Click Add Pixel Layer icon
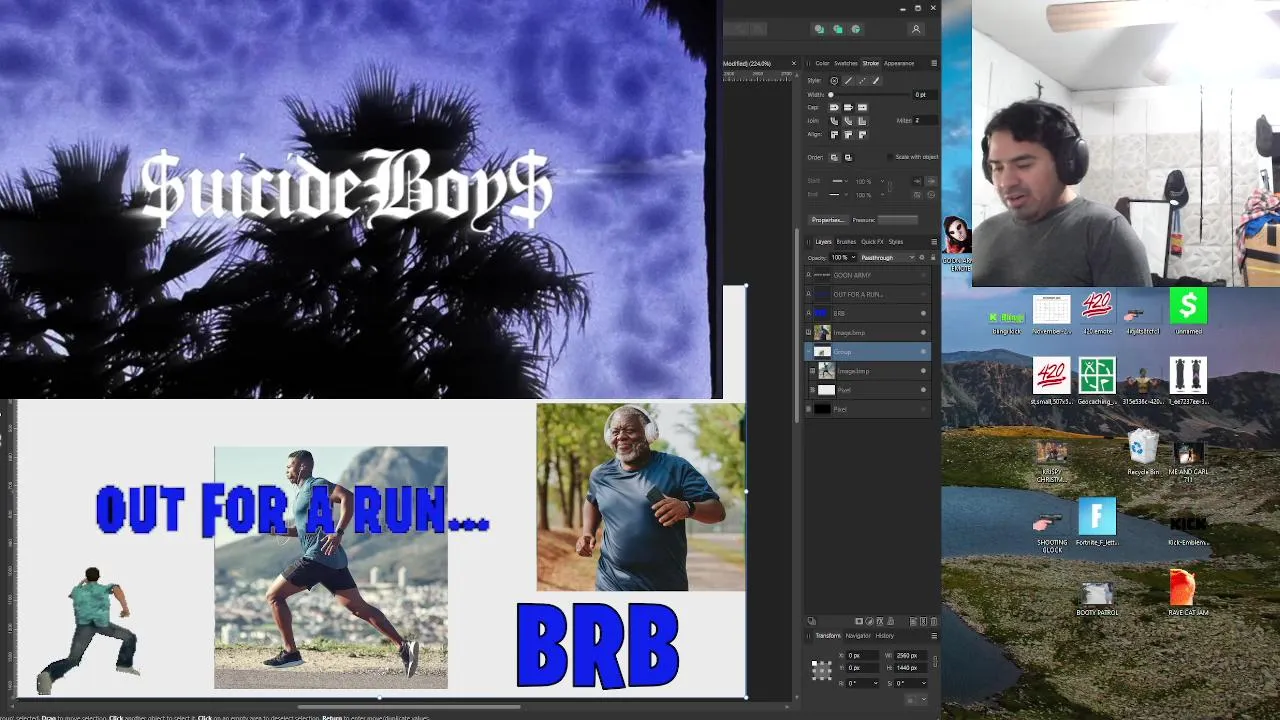1280x720 pixels. click(923, 621)
